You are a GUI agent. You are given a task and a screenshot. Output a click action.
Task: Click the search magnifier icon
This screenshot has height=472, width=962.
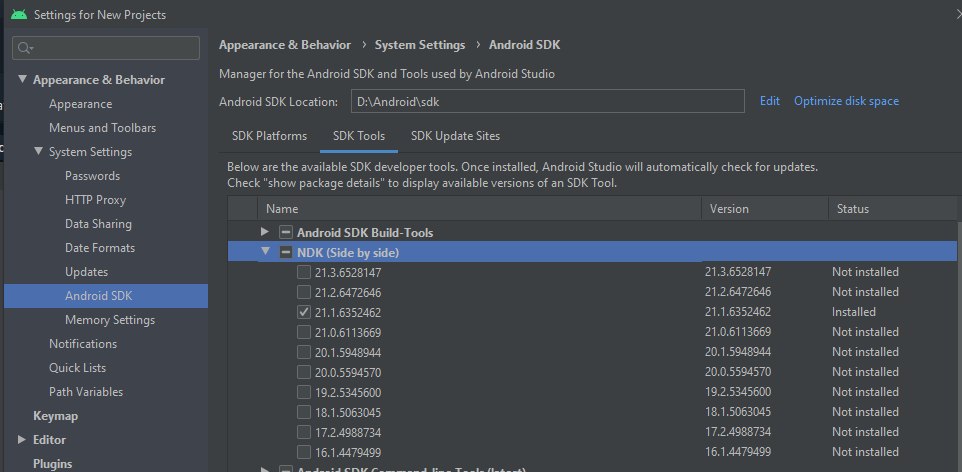[25, 48]
